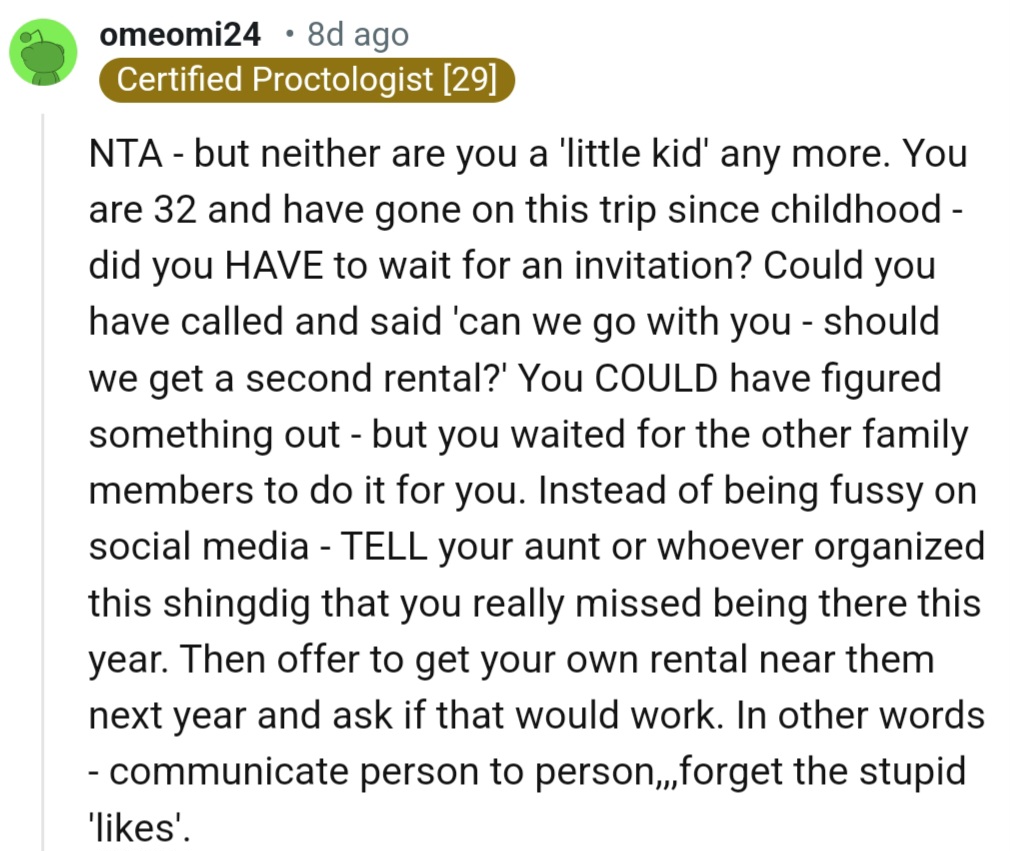Open the omeomi24 username profile link
Screen dimensions: 1015x851
(180, 35)
